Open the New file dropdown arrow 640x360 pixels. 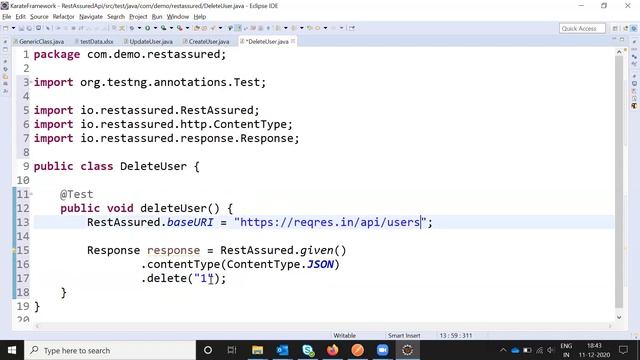click(13, 28)
